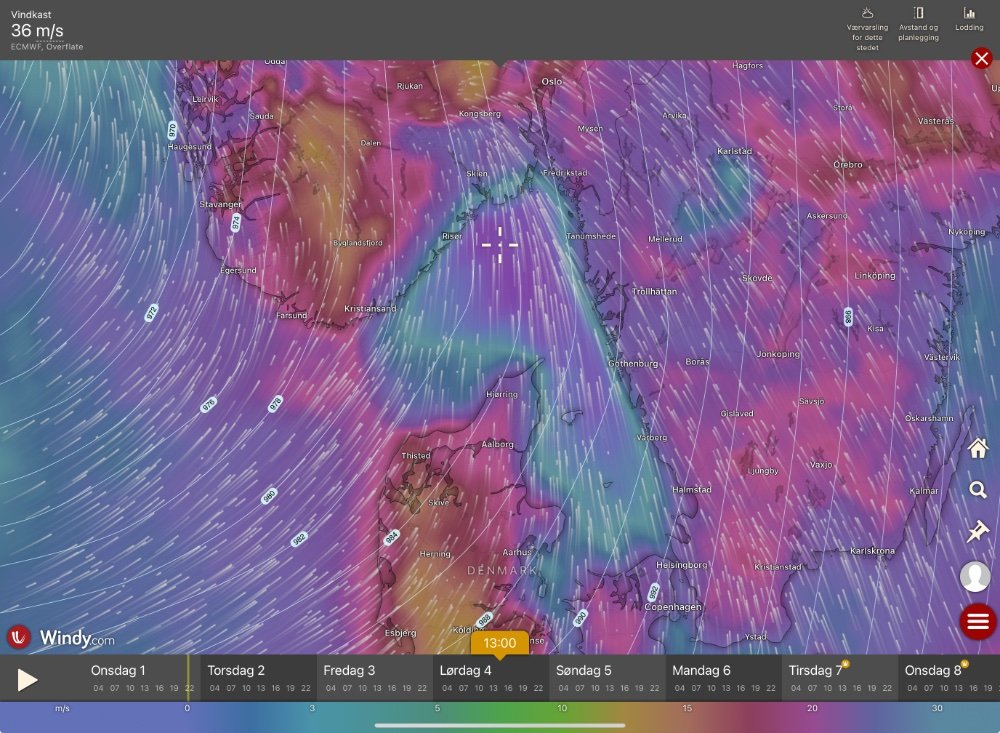Select premium day Tirsdag 7
This screenshot has width=1000, height=733.
pyautogui.click(x=816, y=670)
